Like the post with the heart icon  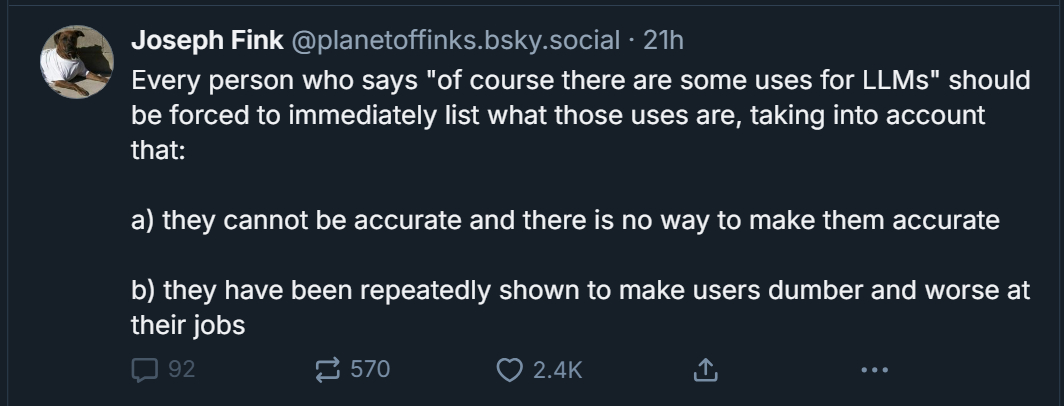(509, 369)
